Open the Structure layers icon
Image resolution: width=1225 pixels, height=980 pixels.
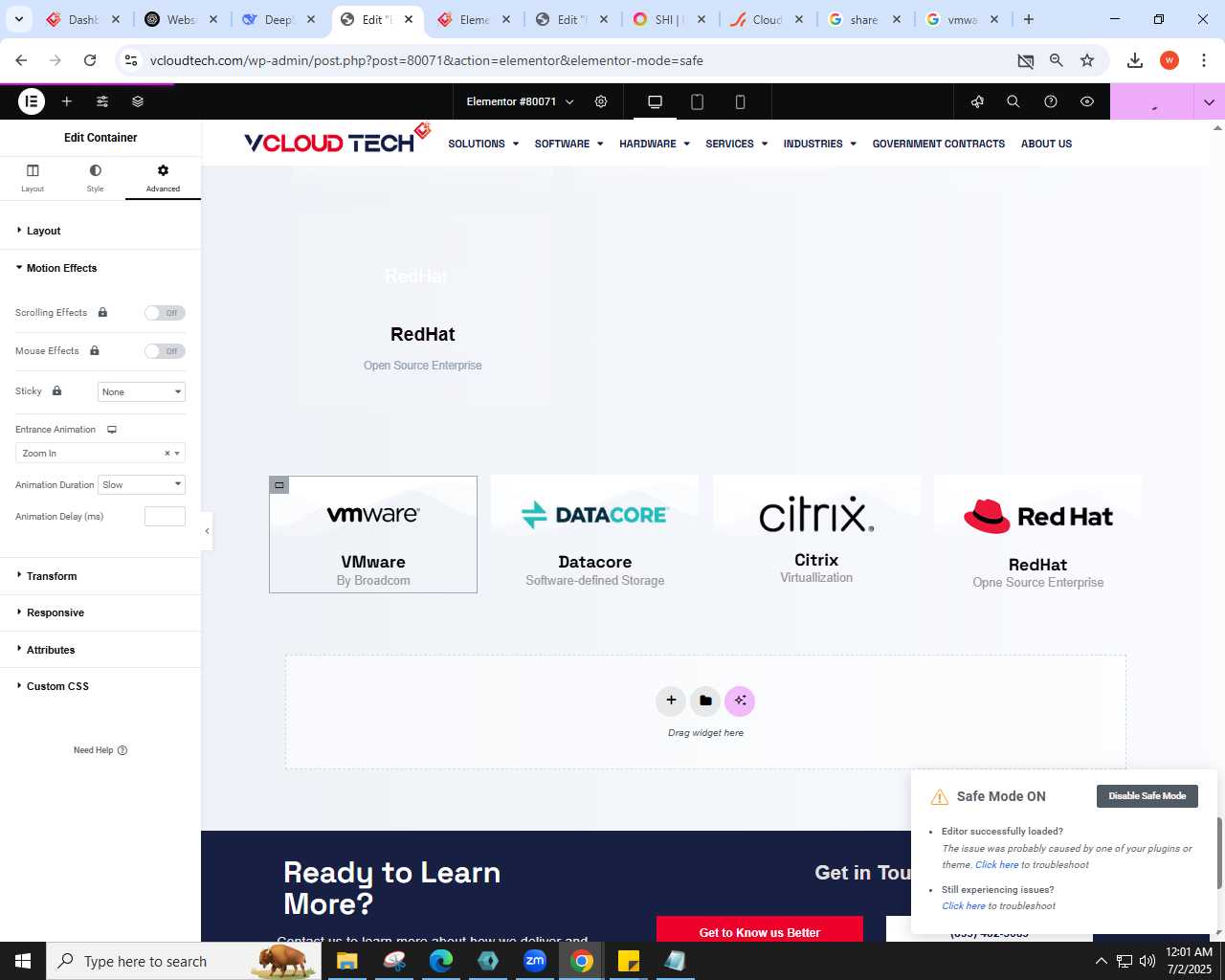(x=138, y=101)
